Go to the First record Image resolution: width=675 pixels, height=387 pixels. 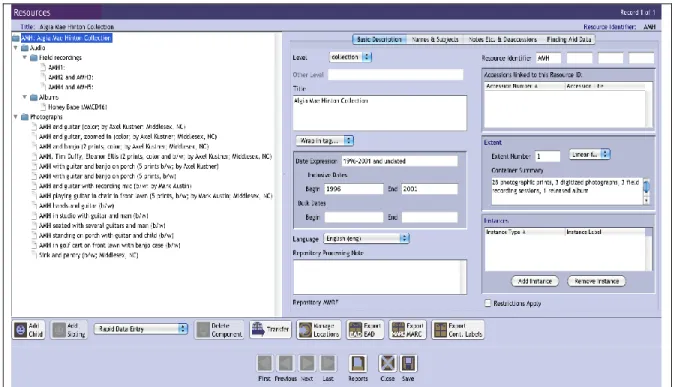click(265, 363)
